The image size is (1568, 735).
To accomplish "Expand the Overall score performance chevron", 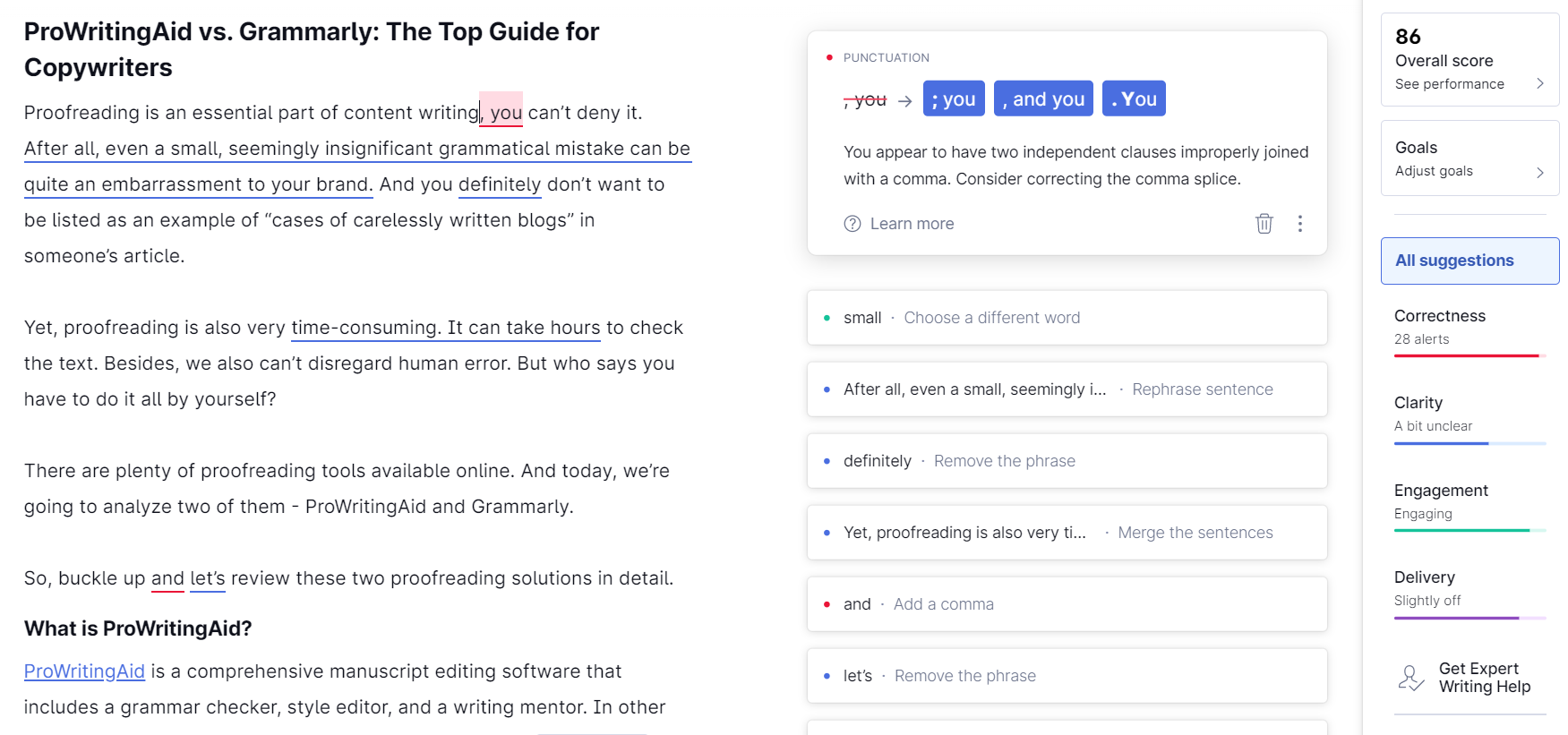I will (x=1540, y=83).
